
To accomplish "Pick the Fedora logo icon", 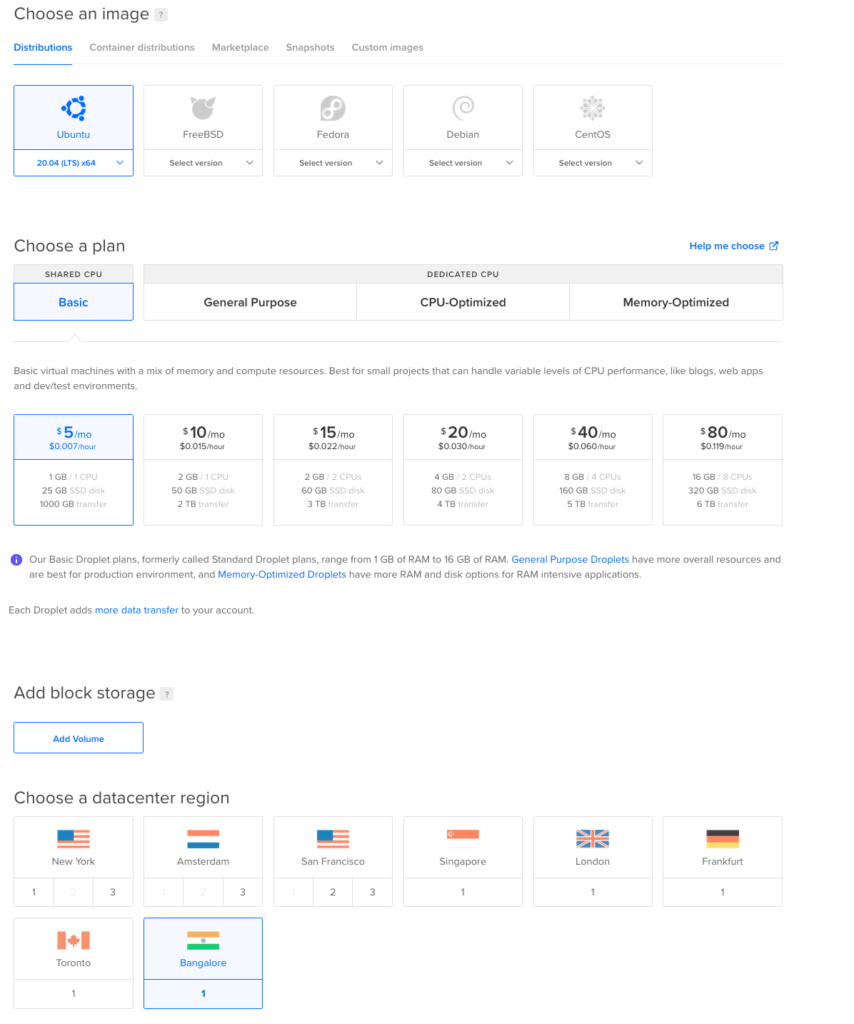I will coord(333,108).
